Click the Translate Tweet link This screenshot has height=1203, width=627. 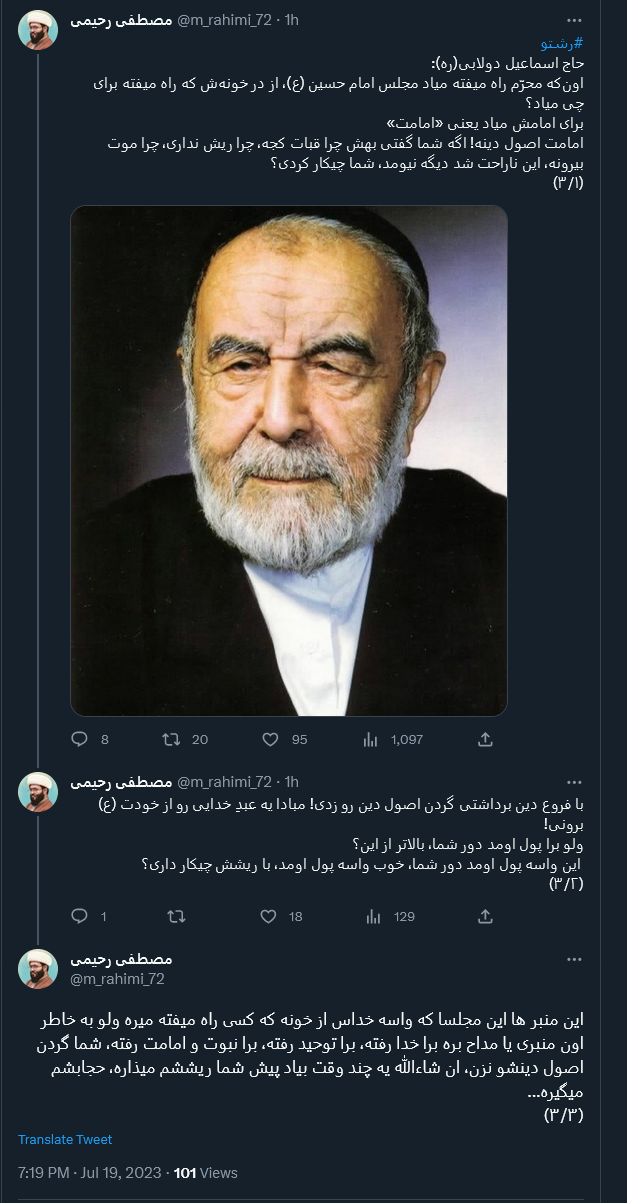(63, 1138)
